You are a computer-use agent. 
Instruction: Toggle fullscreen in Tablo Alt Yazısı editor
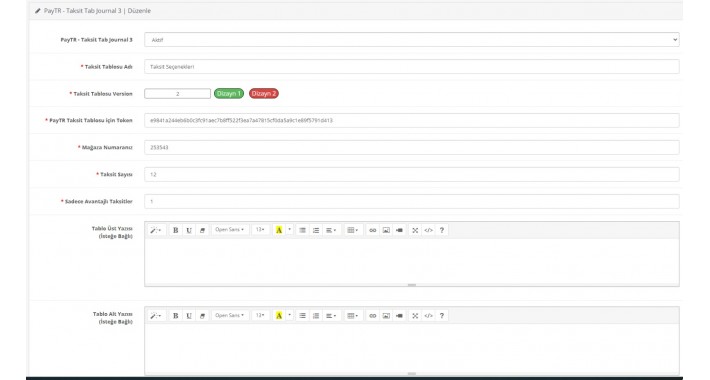415,316
